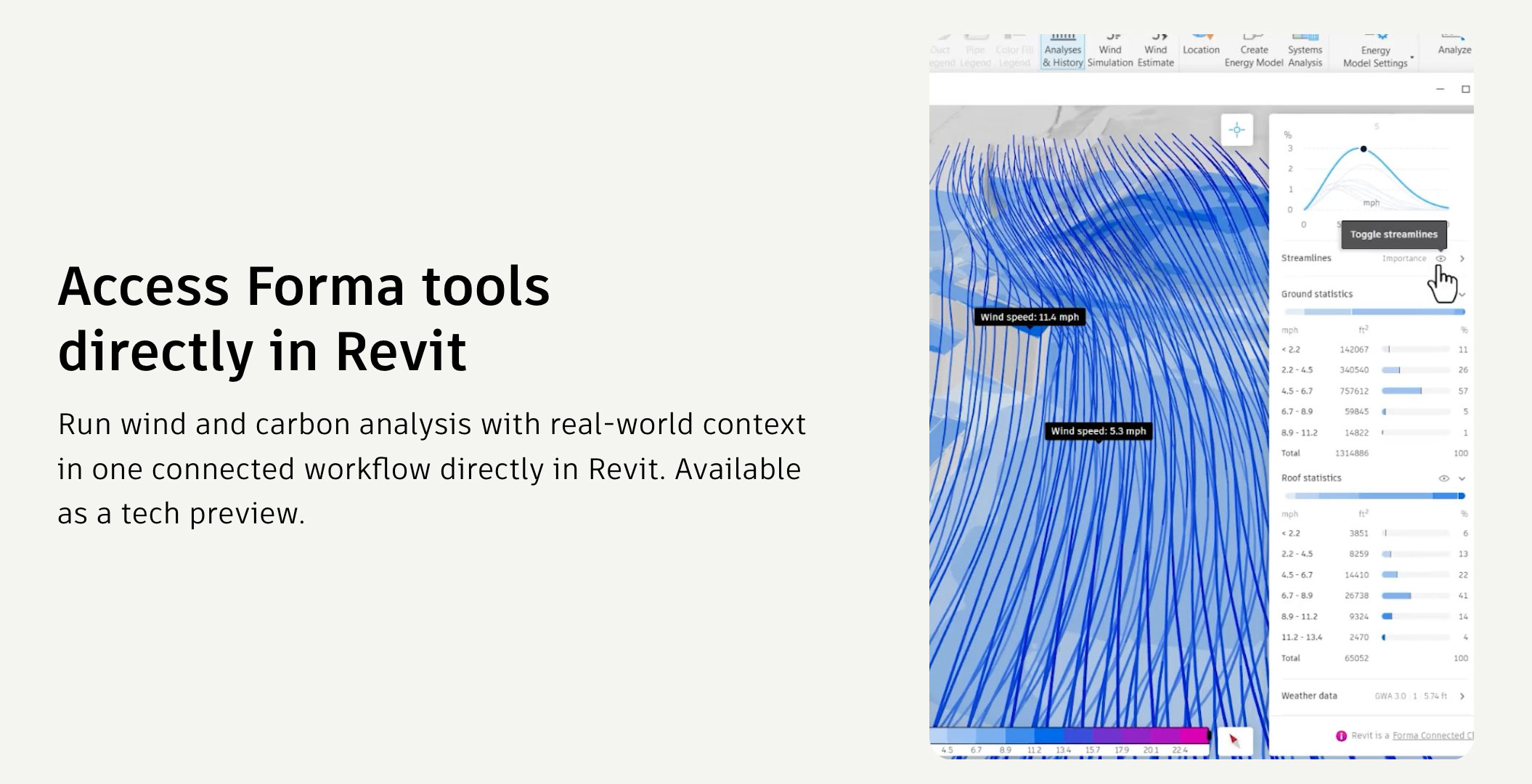Click the peak point on the wind chart
Viewport: 1532px width, 784px height.
coord(1364,149)
